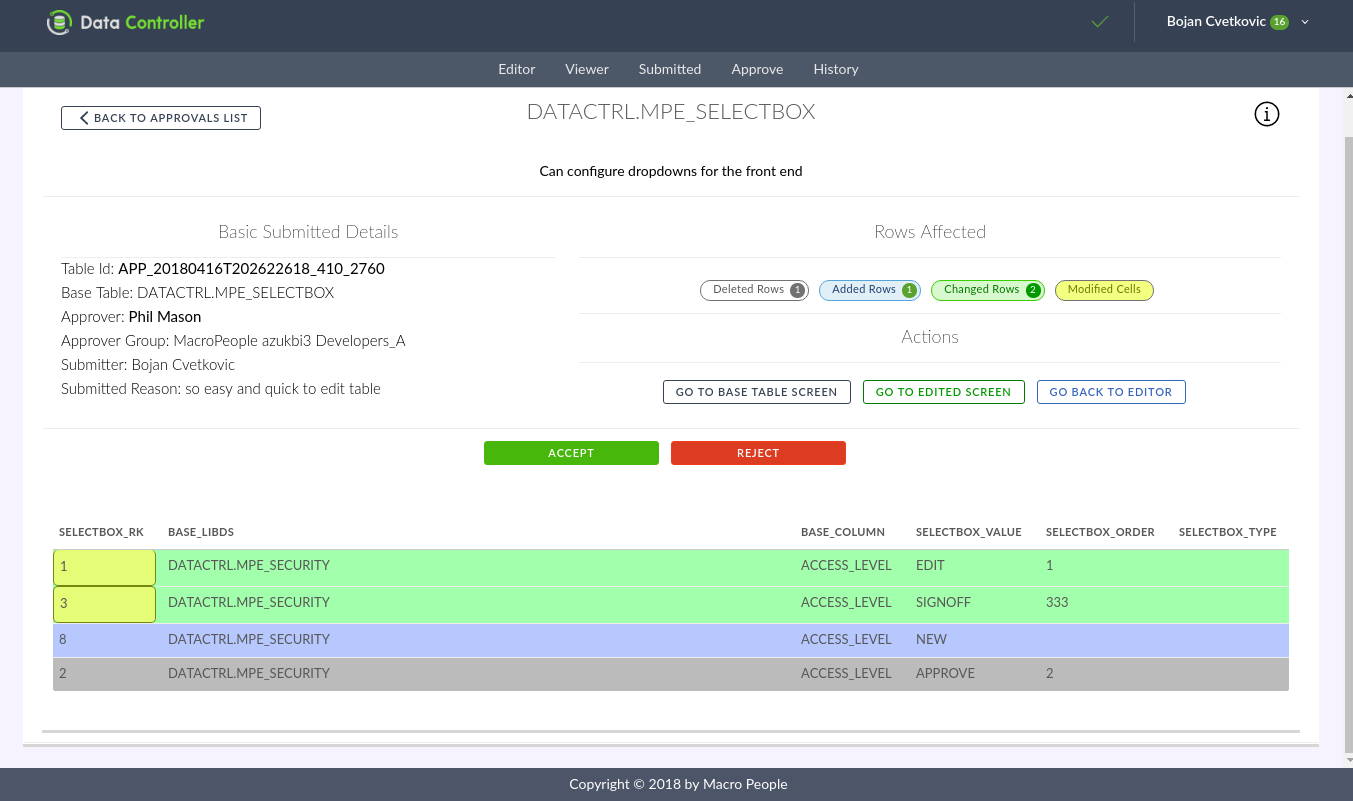1353x801 pixels.
Task: Click the yellow Modified Cells legend pill
Action: click(x=1104, y=290)
